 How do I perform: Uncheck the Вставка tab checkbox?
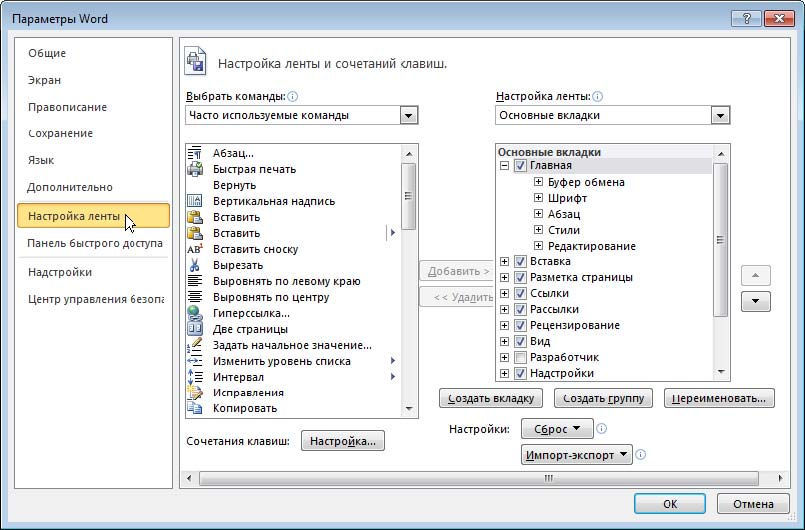[520, 261]
